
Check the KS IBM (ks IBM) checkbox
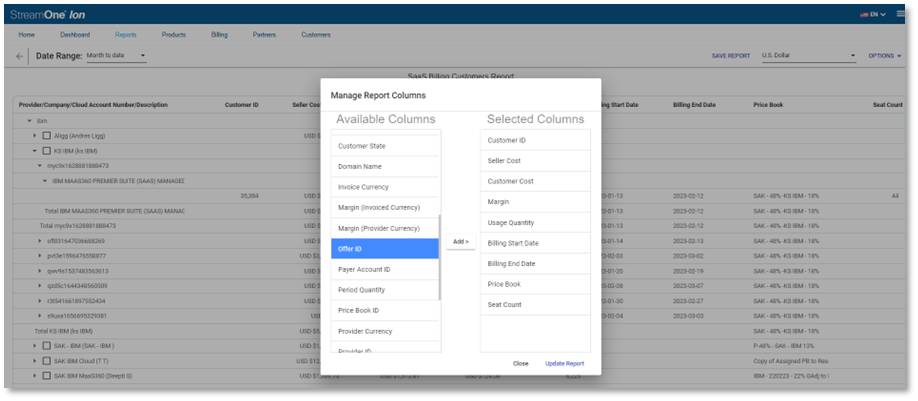tap(47, 151)
